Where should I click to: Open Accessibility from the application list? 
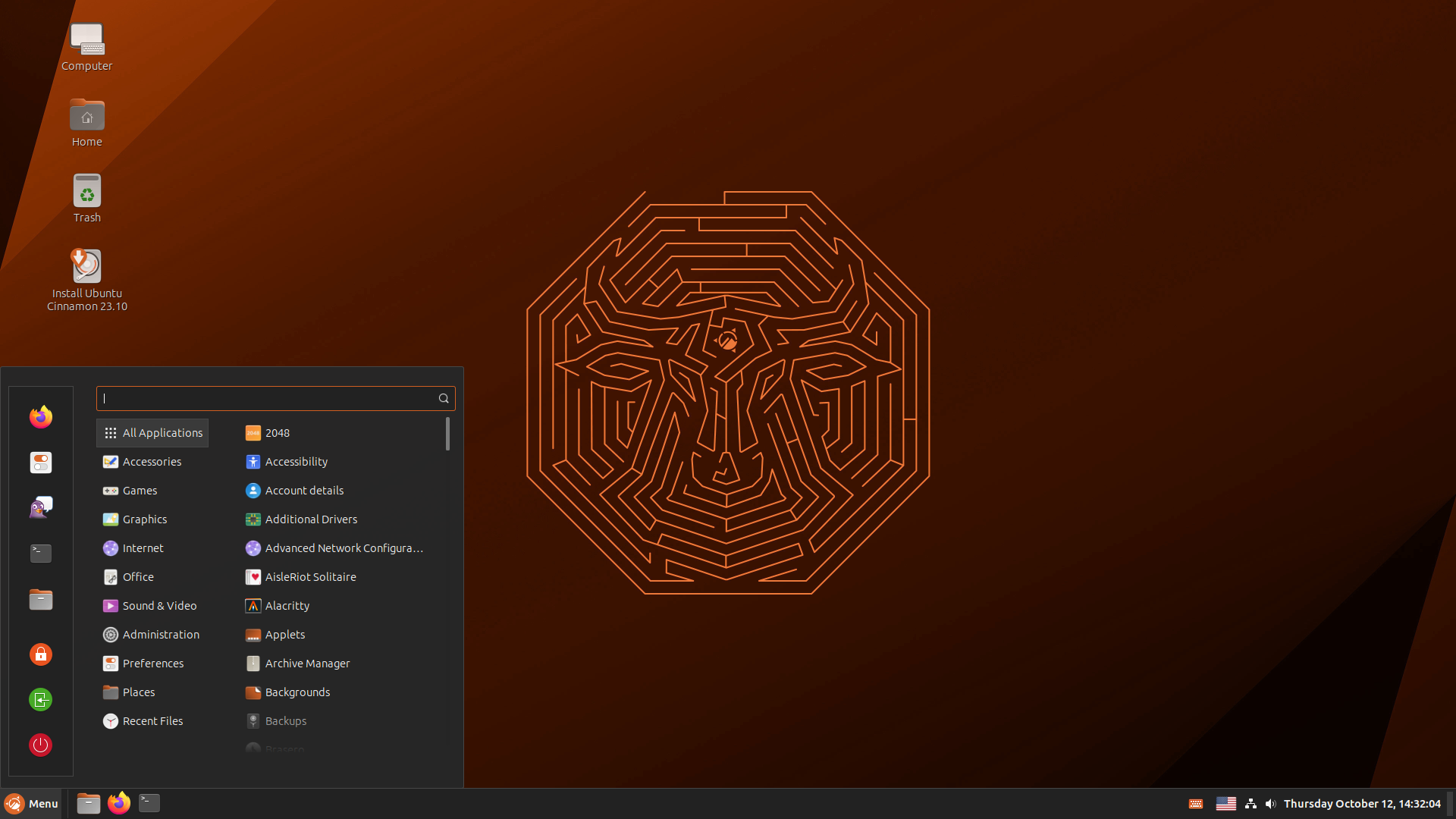(341, 462)
